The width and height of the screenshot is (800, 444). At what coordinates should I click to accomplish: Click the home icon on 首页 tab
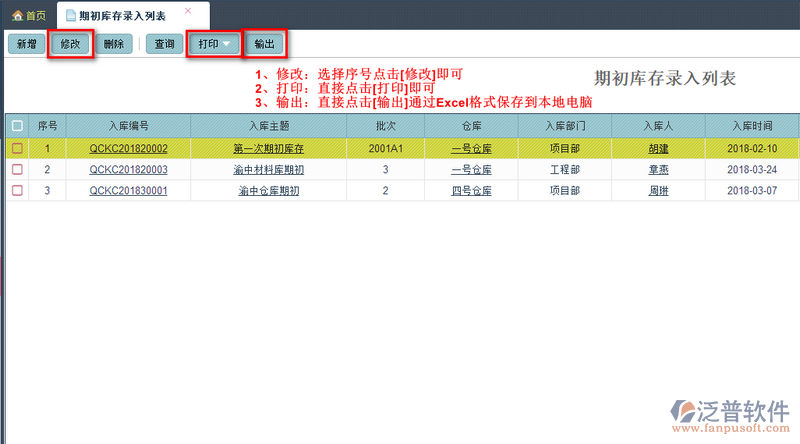point(17,16)
